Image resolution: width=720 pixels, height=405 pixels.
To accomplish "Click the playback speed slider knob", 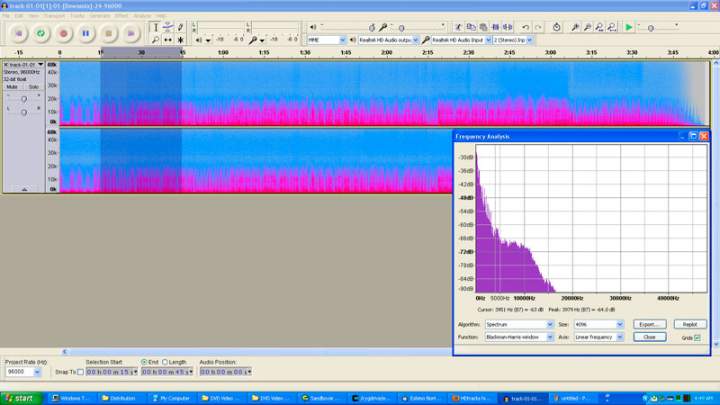I will 651,28.
